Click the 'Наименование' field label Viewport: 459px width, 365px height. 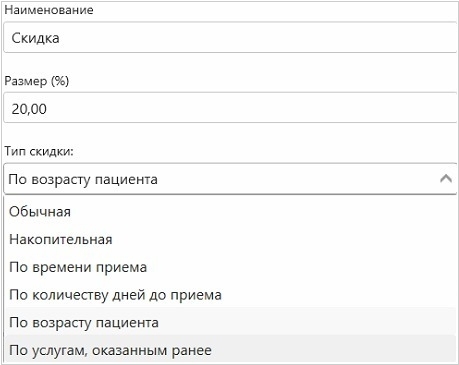[x=49, y=10]
